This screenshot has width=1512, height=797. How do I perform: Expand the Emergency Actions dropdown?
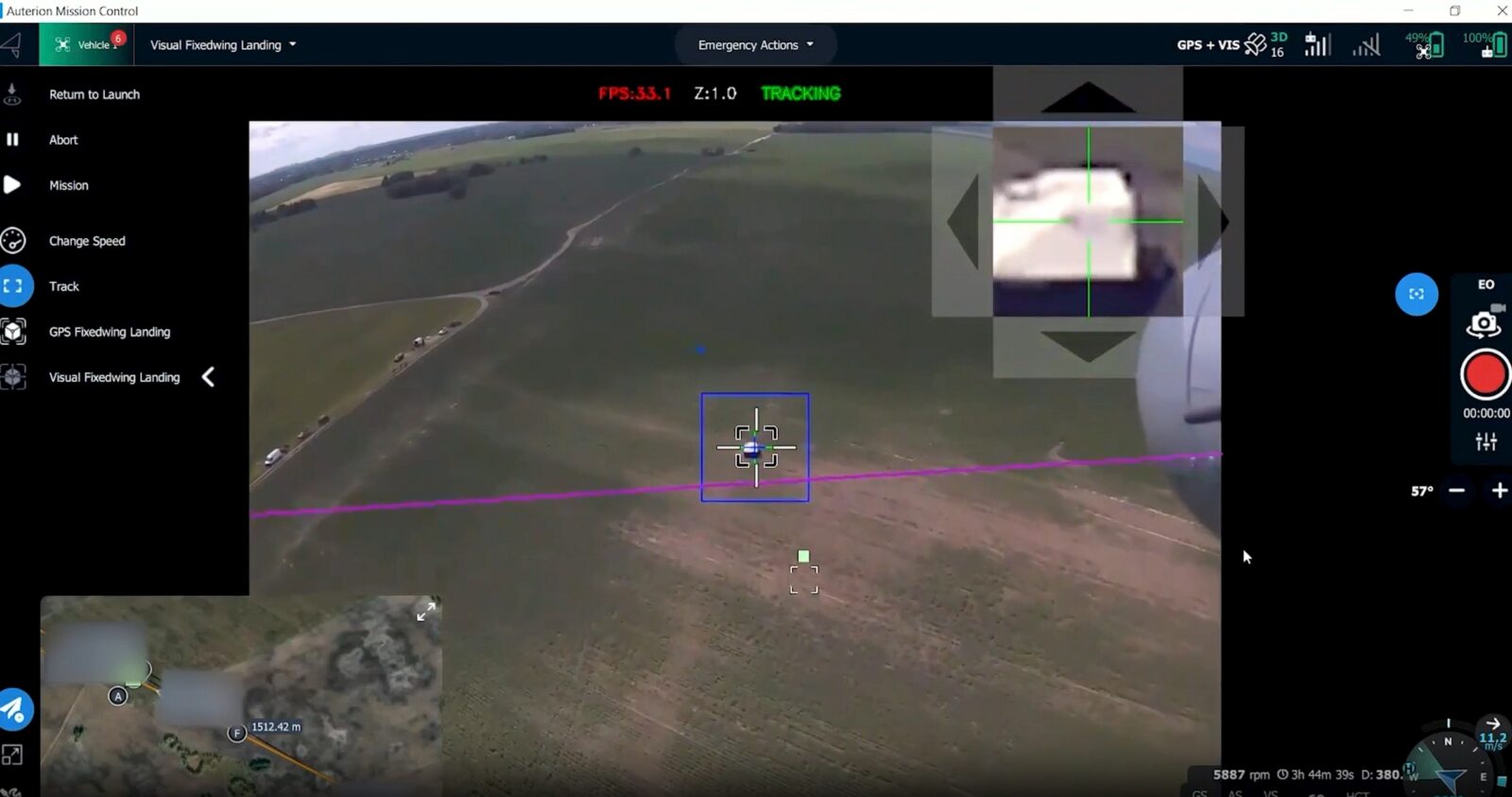click(755, 44)
